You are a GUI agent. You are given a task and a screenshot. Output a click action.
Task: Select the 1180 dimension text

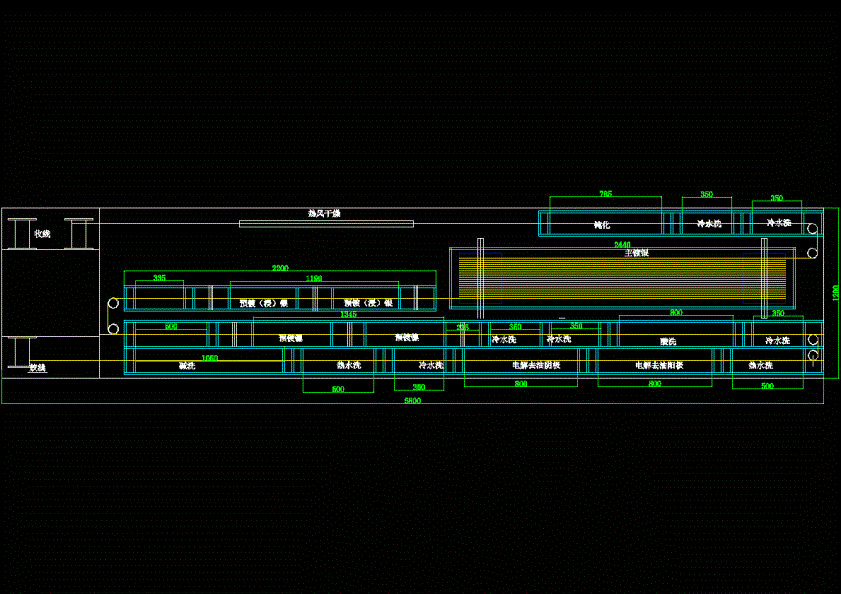pos(314,278)
